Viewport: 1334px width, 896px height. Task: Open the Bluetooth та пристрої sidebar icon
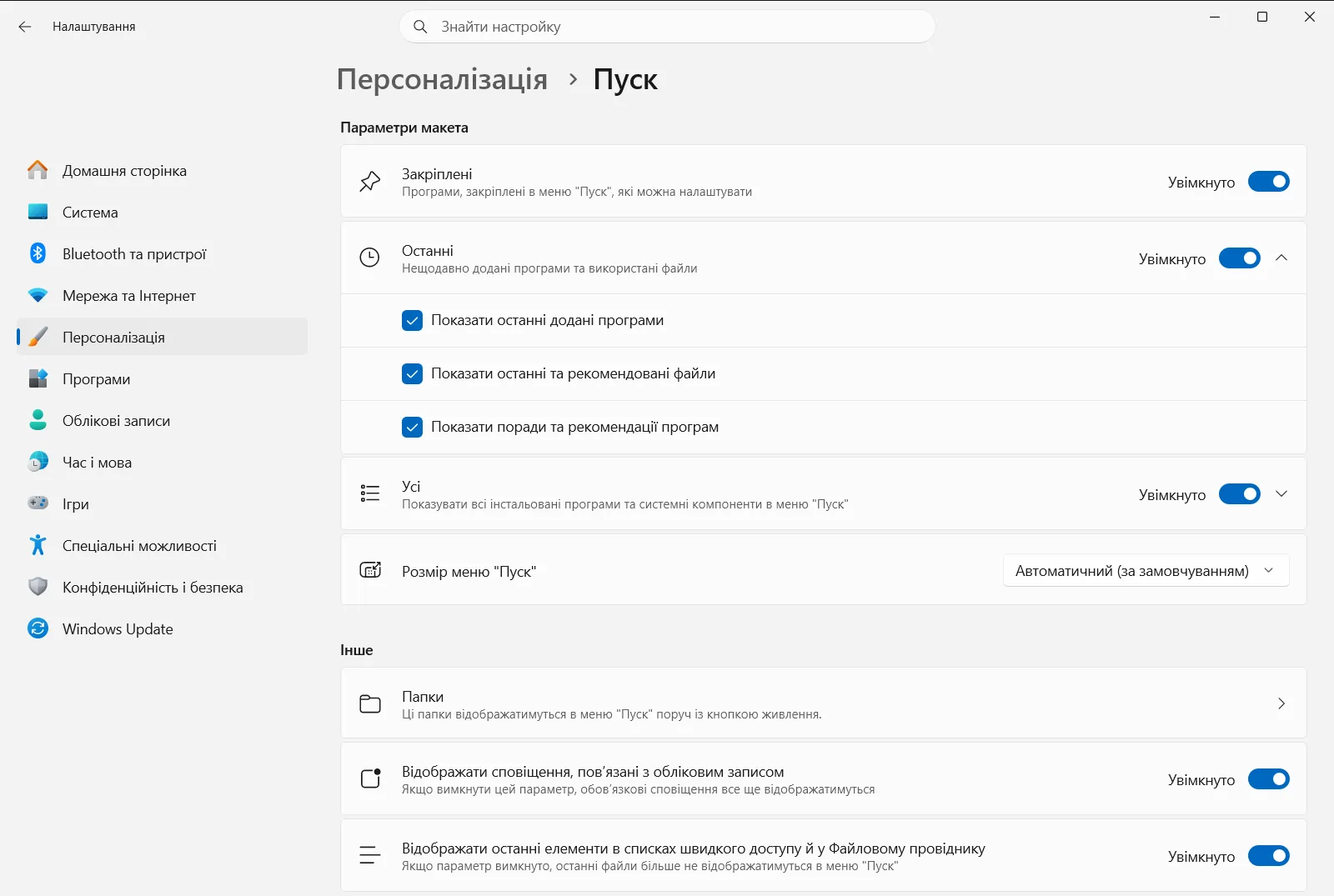pyautogui.click(x=38, y=253)
